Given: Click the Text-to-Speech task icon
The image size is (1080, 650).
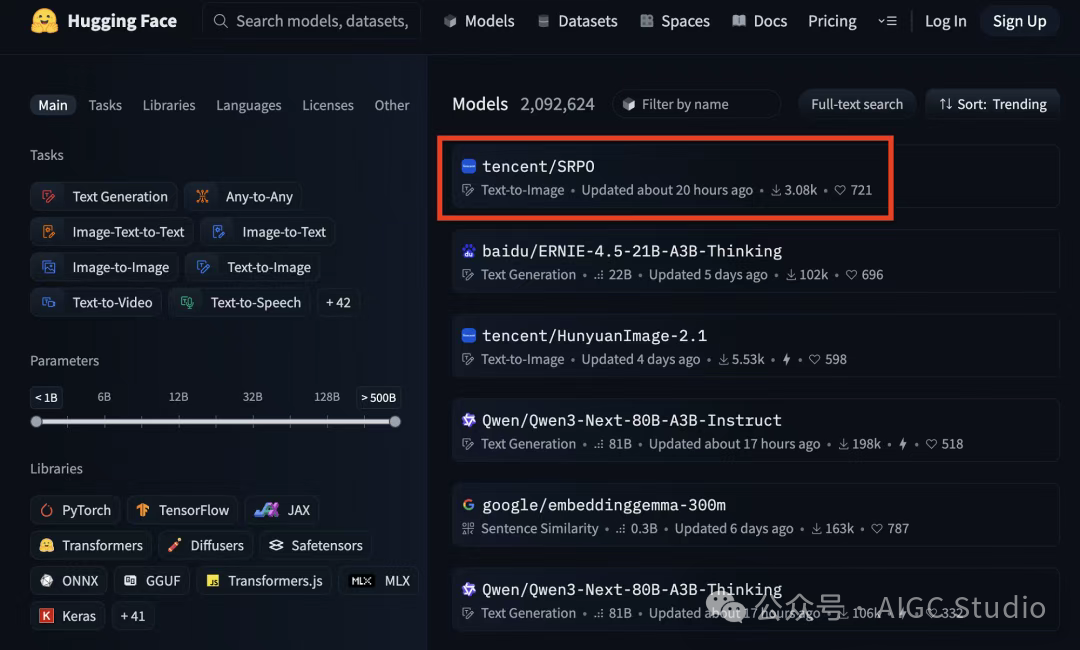Looking at the screenshot, I should 187,302.
